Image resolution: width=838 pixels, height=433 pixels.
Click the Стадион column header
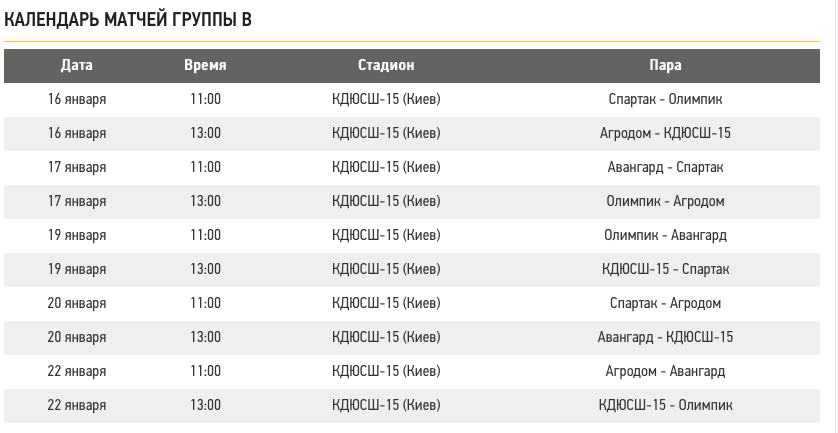click(386, 65)
